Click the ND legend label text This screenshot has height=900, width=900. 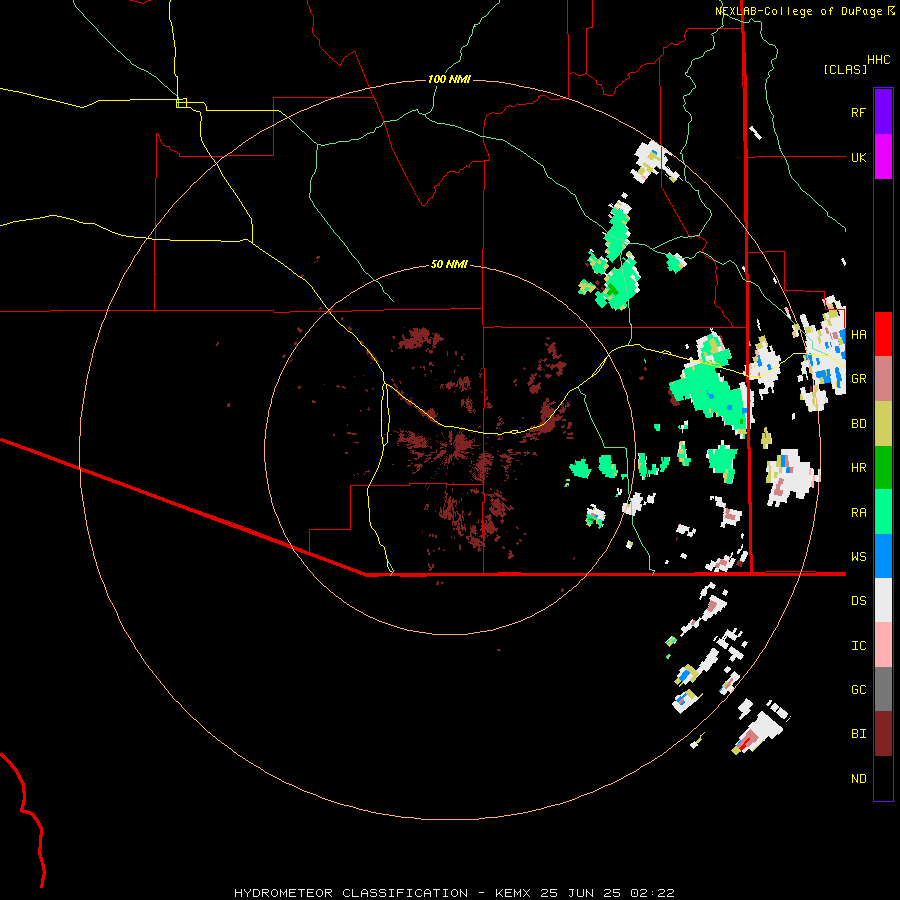858,778
